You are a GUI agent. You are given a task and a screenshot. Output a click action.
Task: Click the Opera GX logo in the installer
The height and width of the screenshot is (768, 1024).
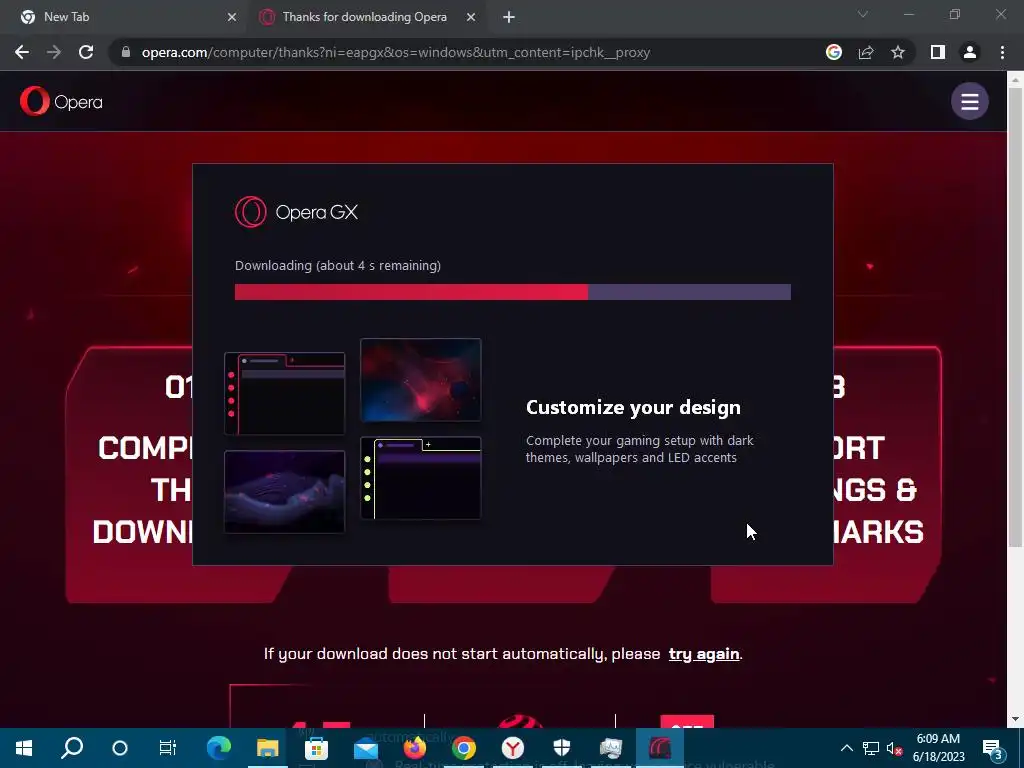tap(296, 212)
